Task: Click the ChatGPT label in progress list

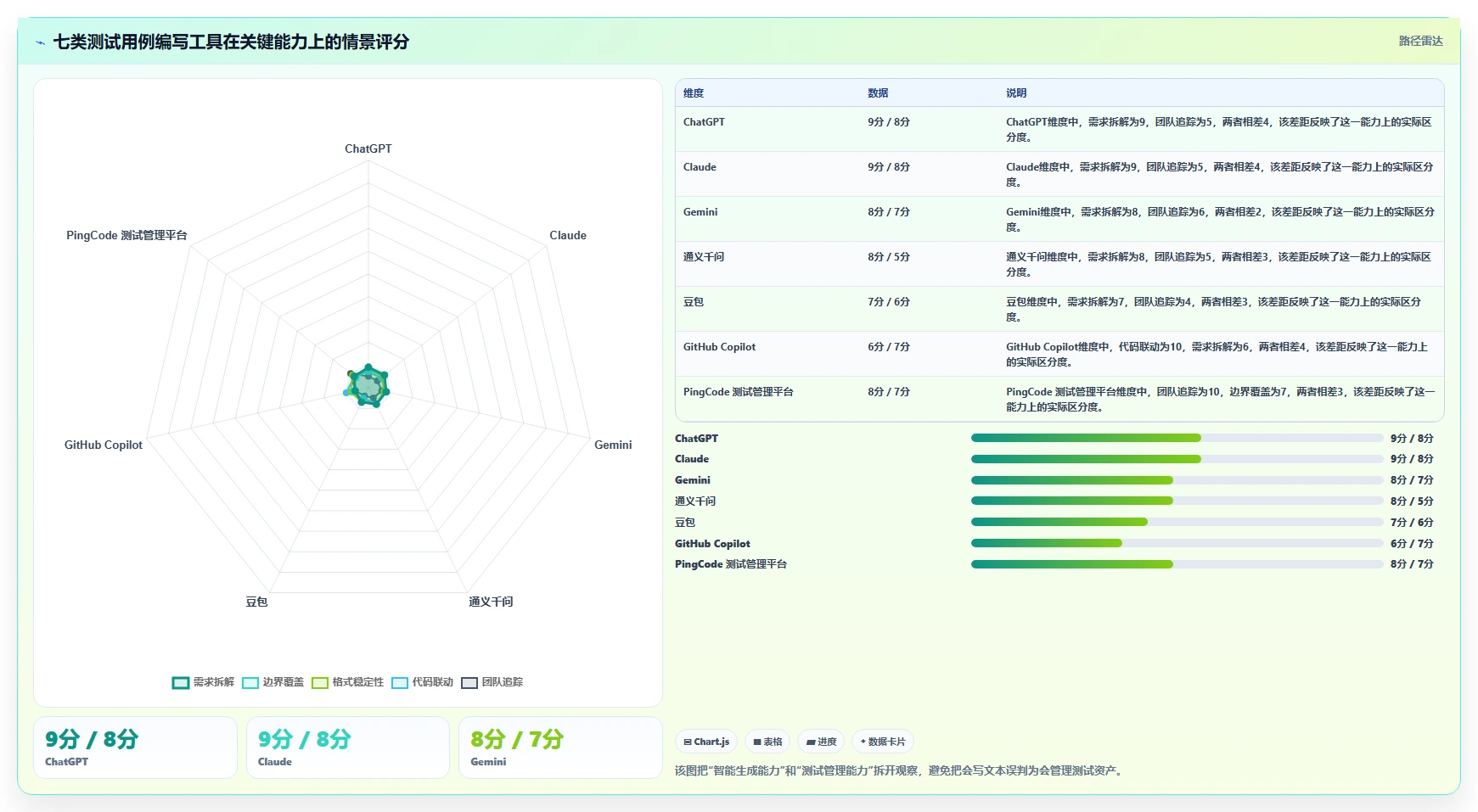Action: click(696, 439)
